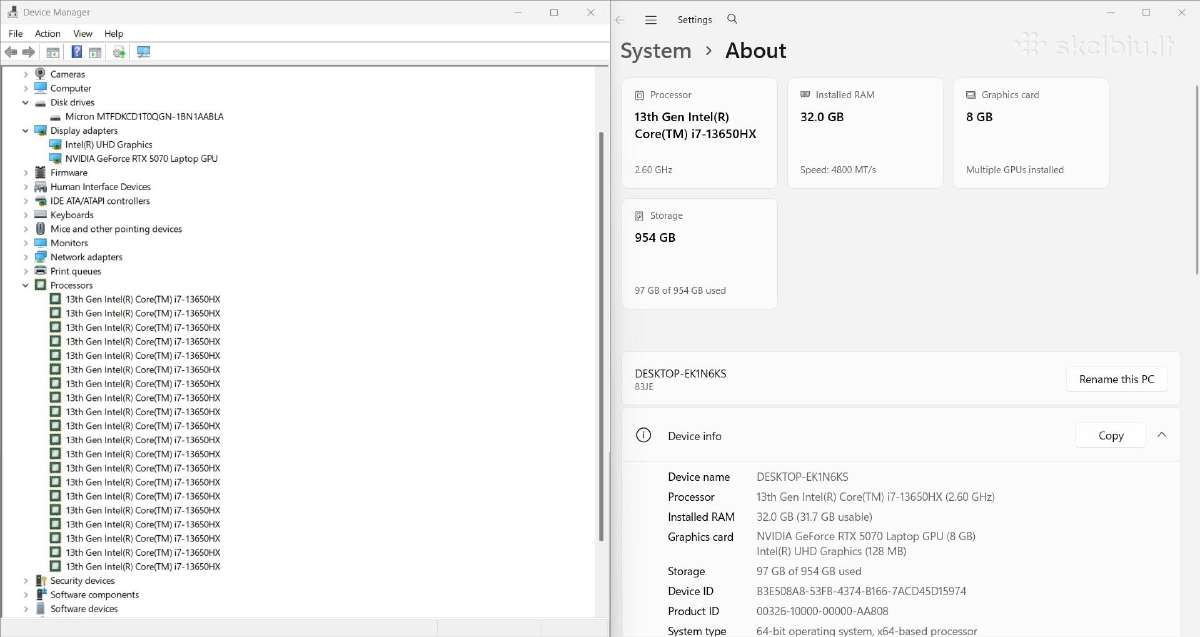Viewport: 1200px width, 637px height.
Task: Click the '13th Gen ... (2.60 GHz)' Processor value in Device info
Action: pyautogui.click(x=875, y=497)
